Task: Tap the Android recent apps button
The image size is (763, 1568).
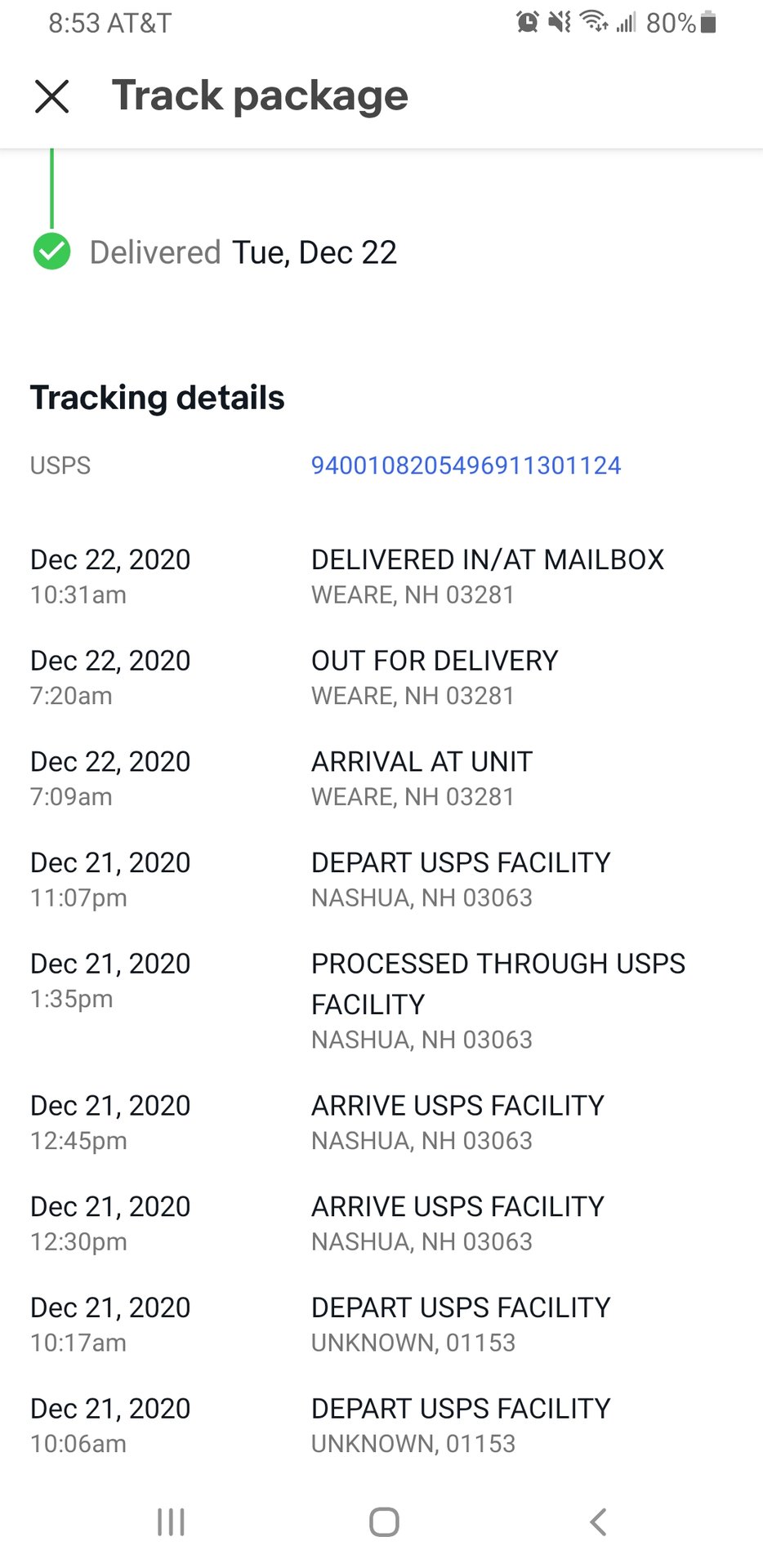Action: [x=171, y=1521]
